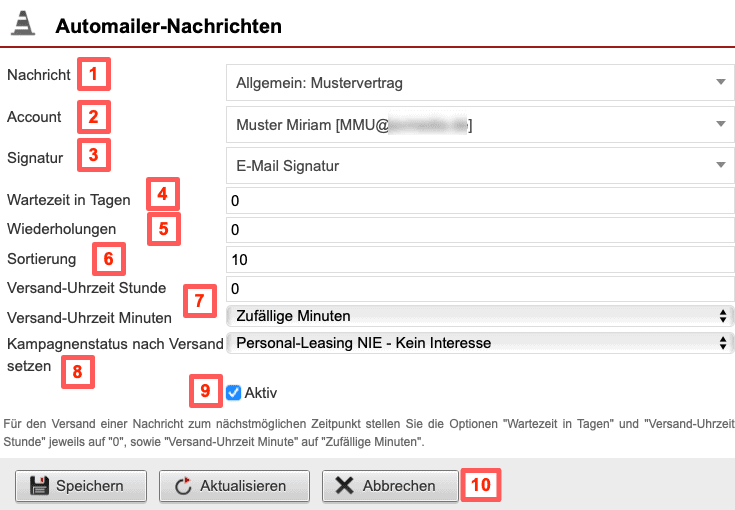Open the Nachricht dropdown showing Allgemein: Mustervertrag

coord(480,82)
